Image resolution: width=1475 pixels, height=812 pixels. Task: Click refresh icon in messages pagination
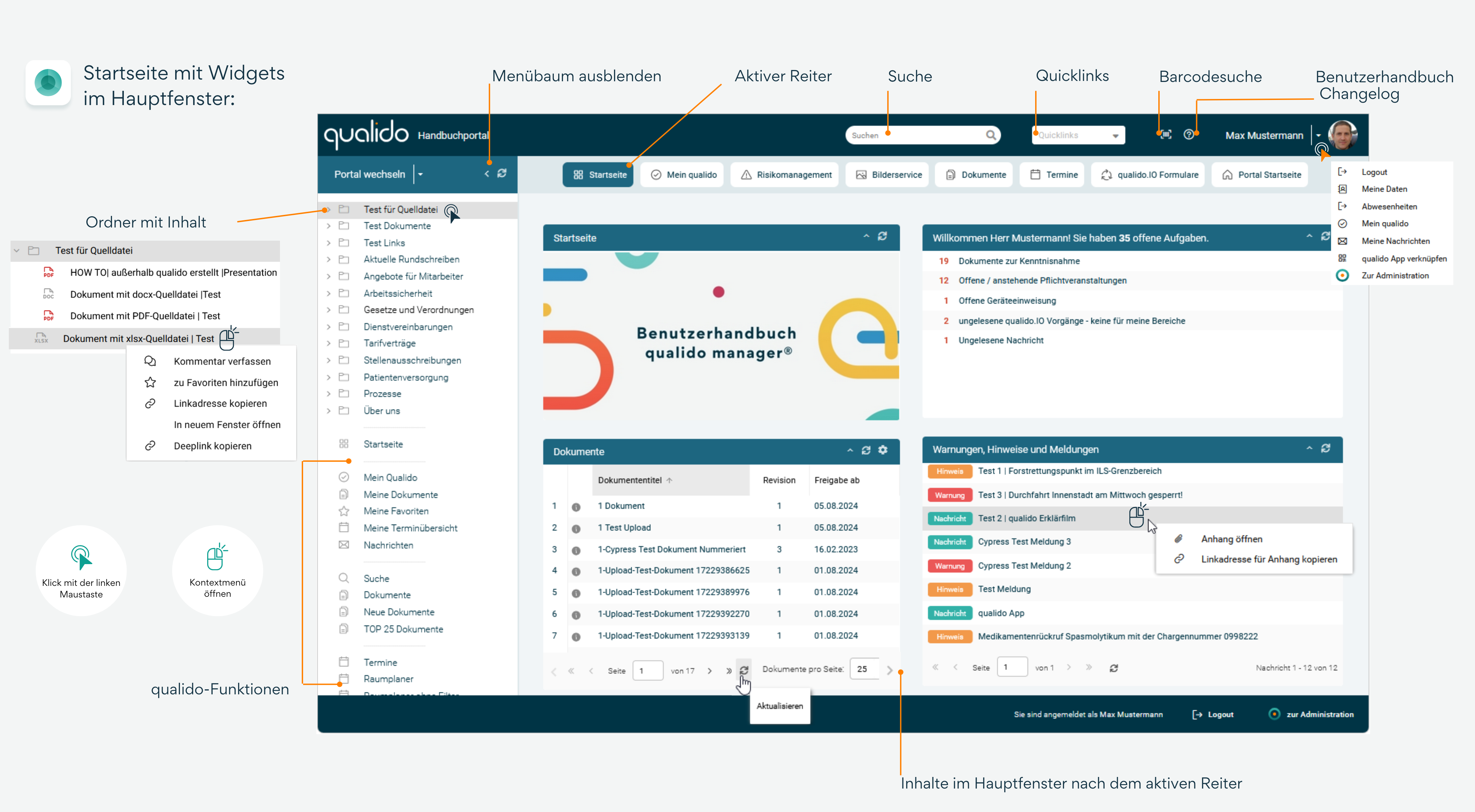(1114, 668)
